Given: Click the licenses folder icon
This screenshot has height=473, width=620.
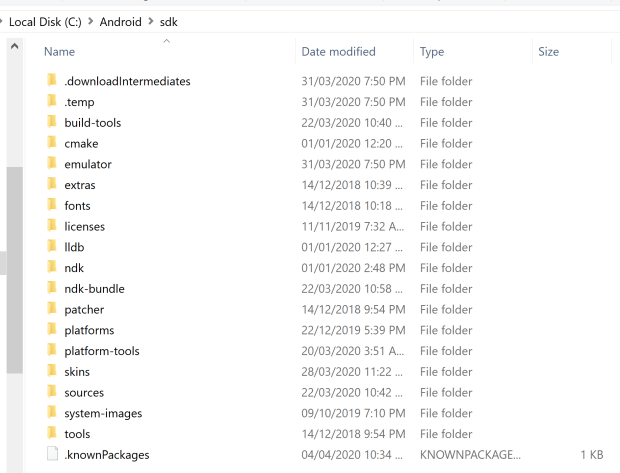Looking at the screenshot, I should tap(52, 225).
